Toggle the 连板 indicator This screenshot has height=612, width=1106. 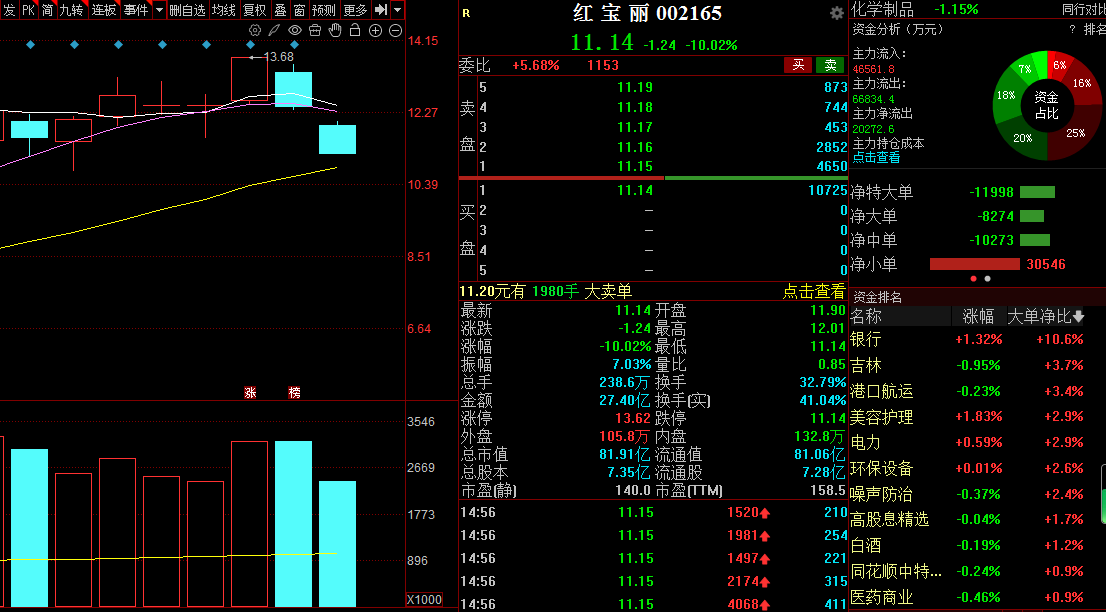(104, 10)
